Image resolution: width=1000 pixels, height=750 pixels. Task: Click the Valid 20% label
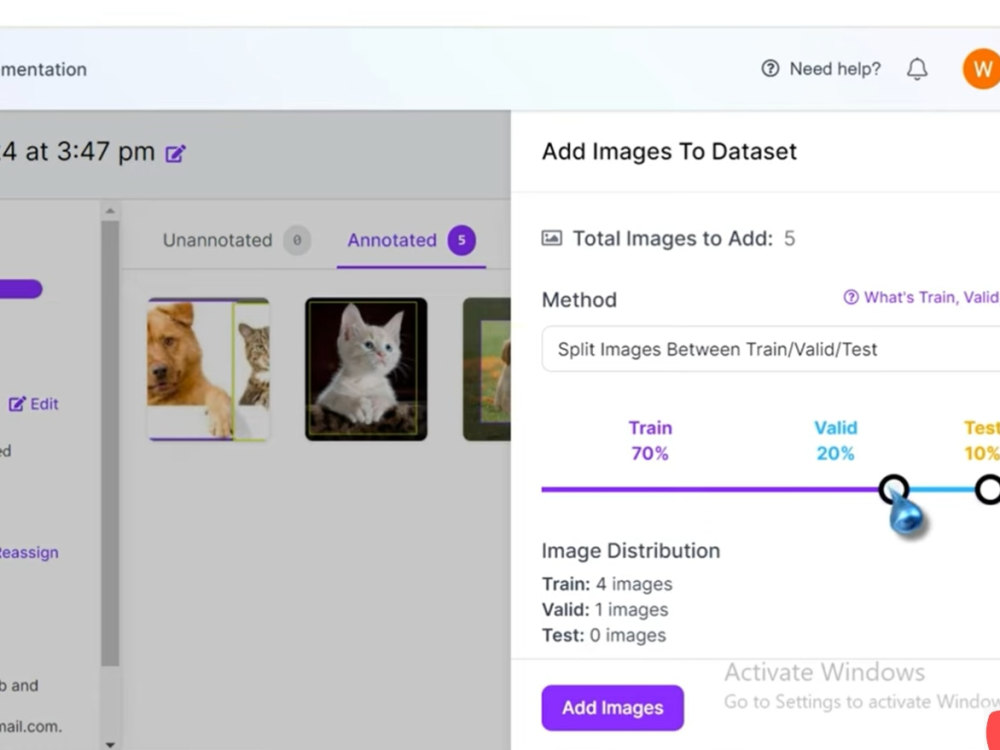point(835,441)
